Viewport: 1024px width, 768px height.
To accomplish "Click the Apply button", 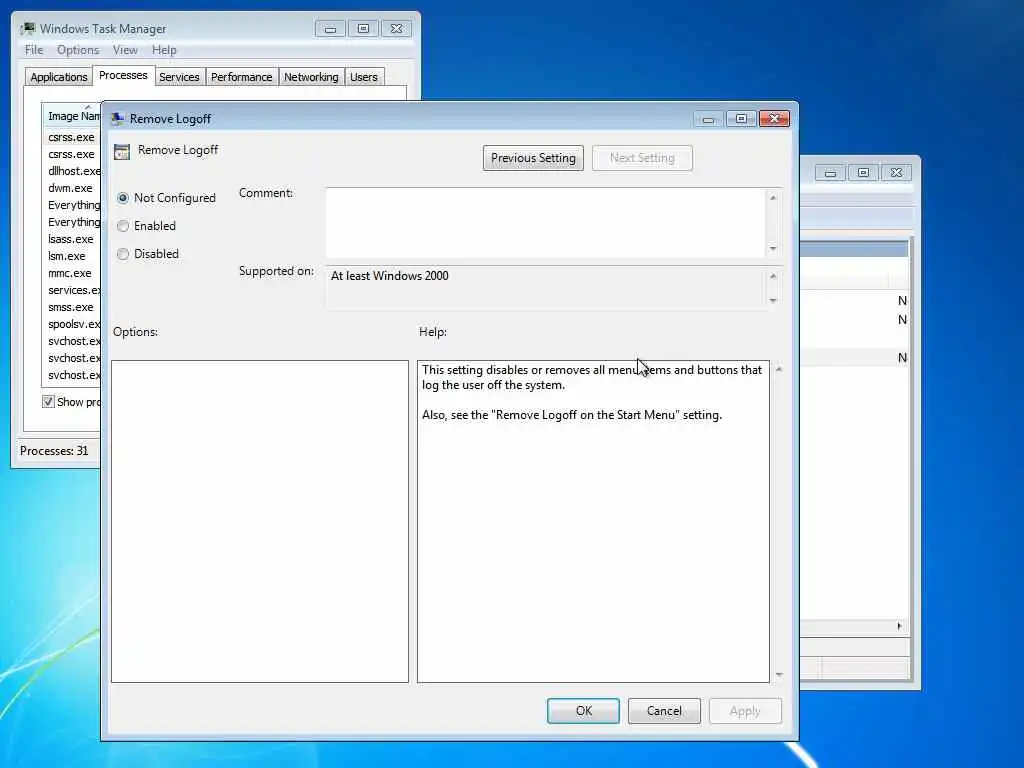I will coord(745,711).
